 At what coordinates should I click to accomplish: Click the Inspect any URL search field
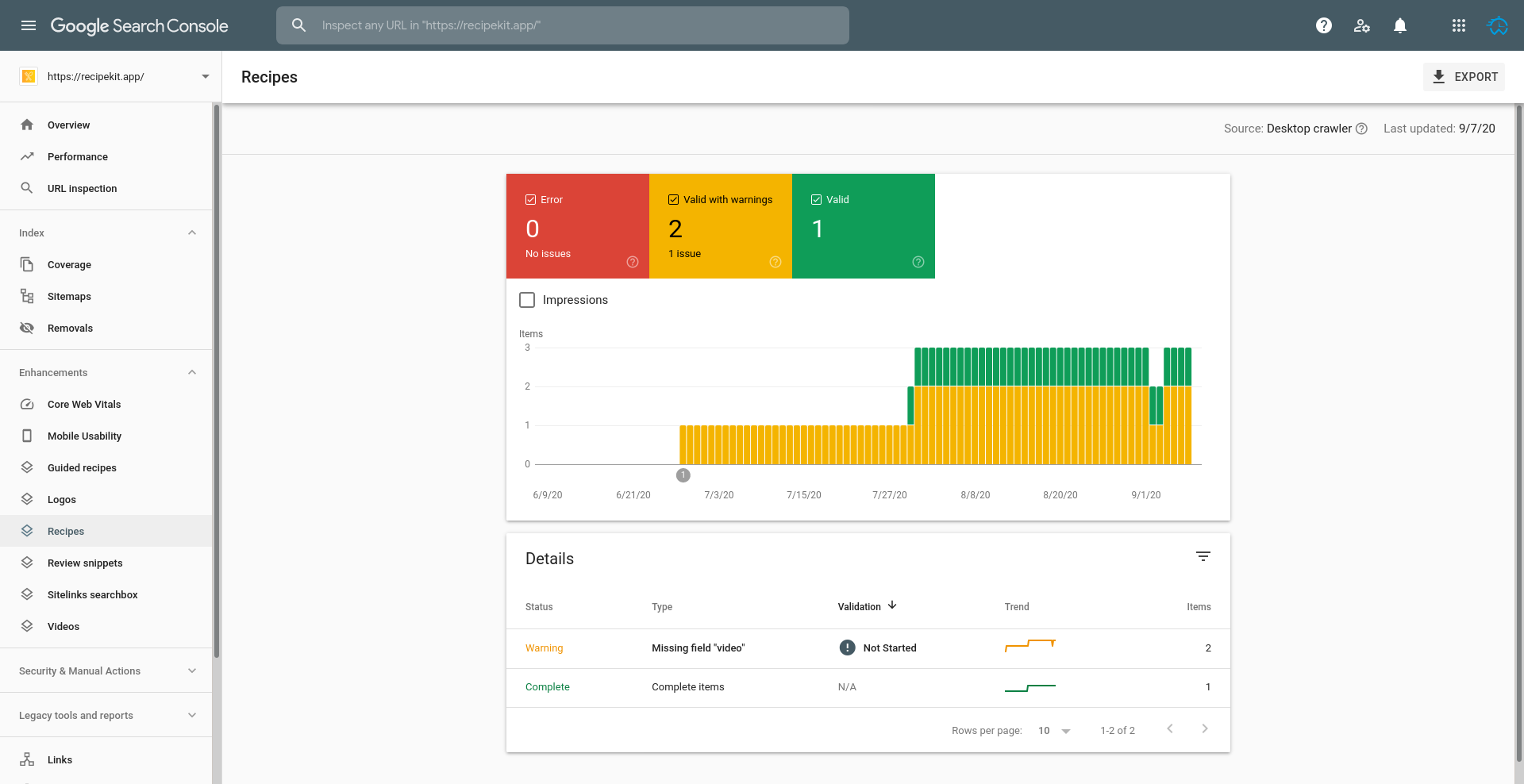pyautogui.click(x=563, y=25)
